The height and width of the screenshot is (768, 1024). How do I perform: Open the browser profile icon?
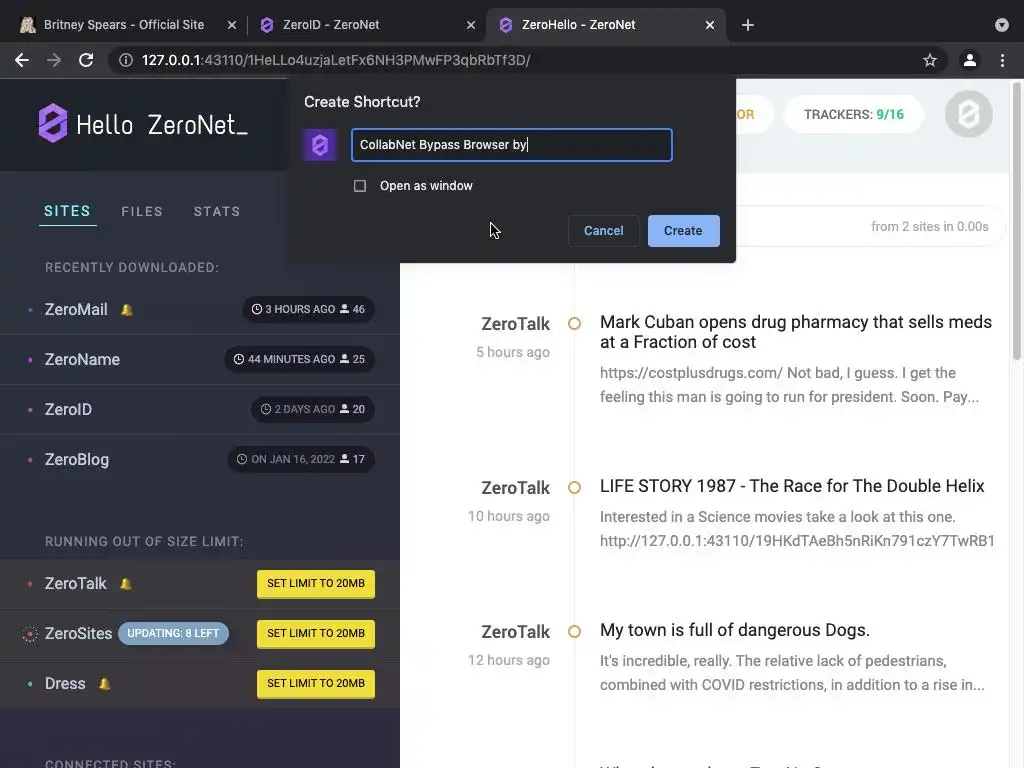[970, 60]
